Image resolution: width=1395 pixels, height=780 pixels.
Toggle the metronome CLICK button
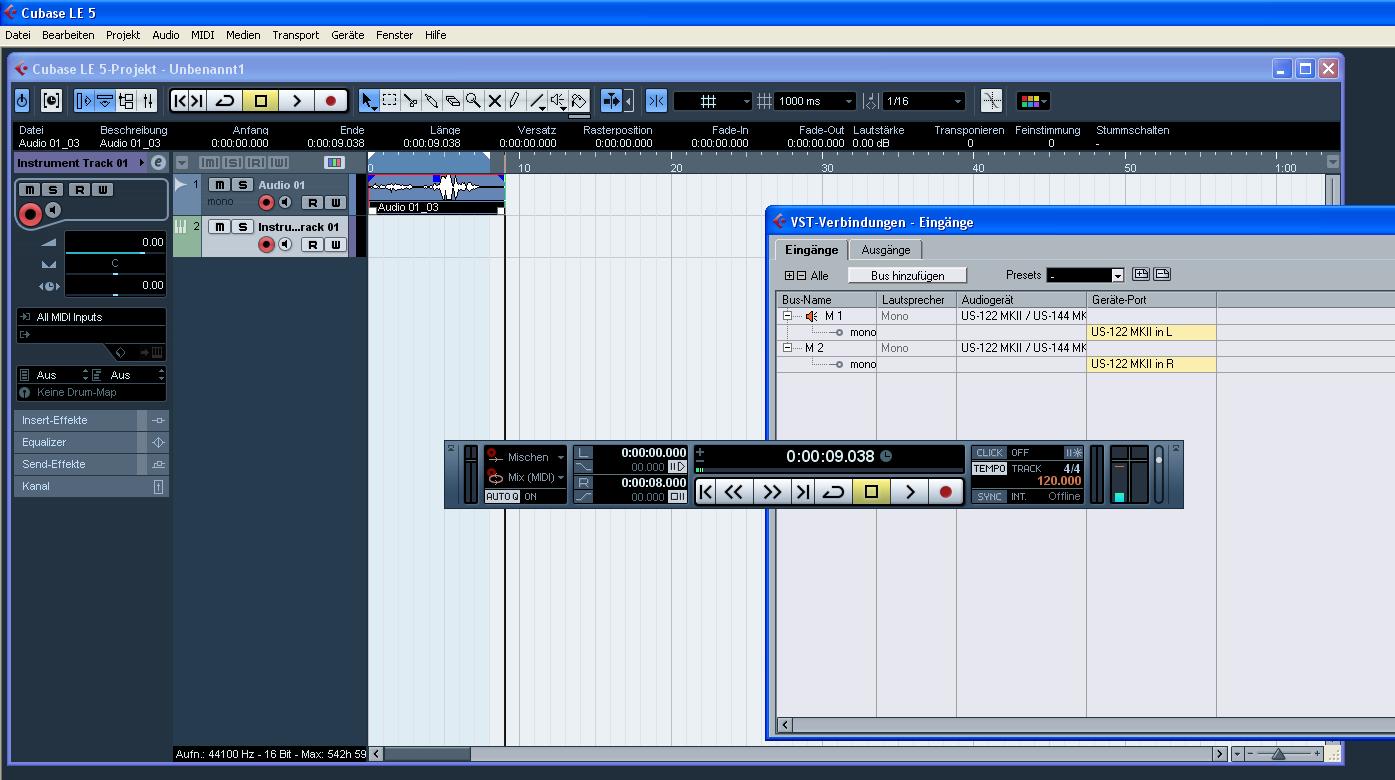tap(989, 453)
